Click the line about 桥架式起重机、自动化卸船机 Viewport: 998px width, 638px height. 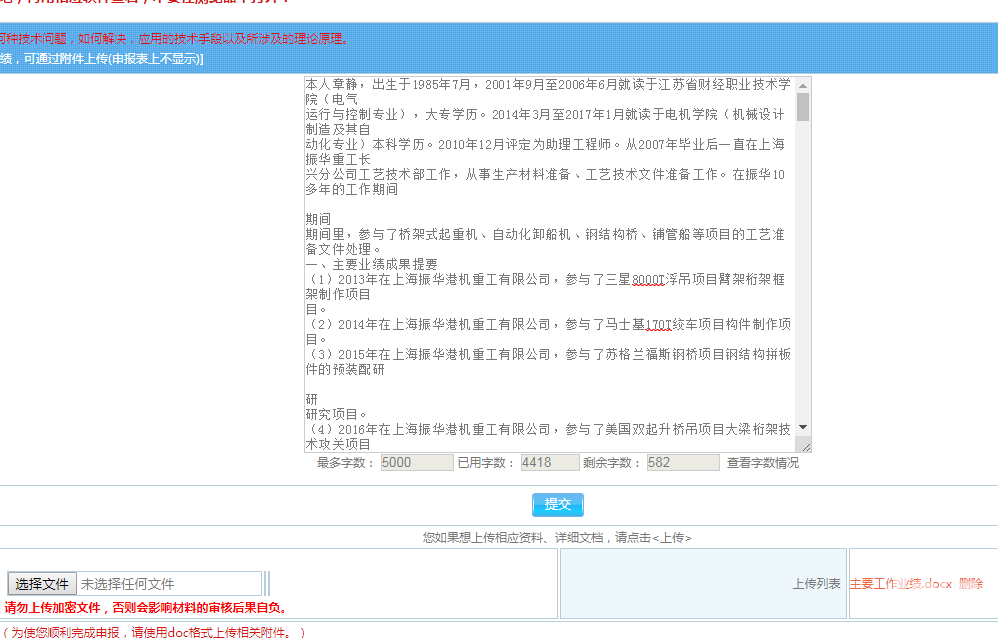[545, 234]
